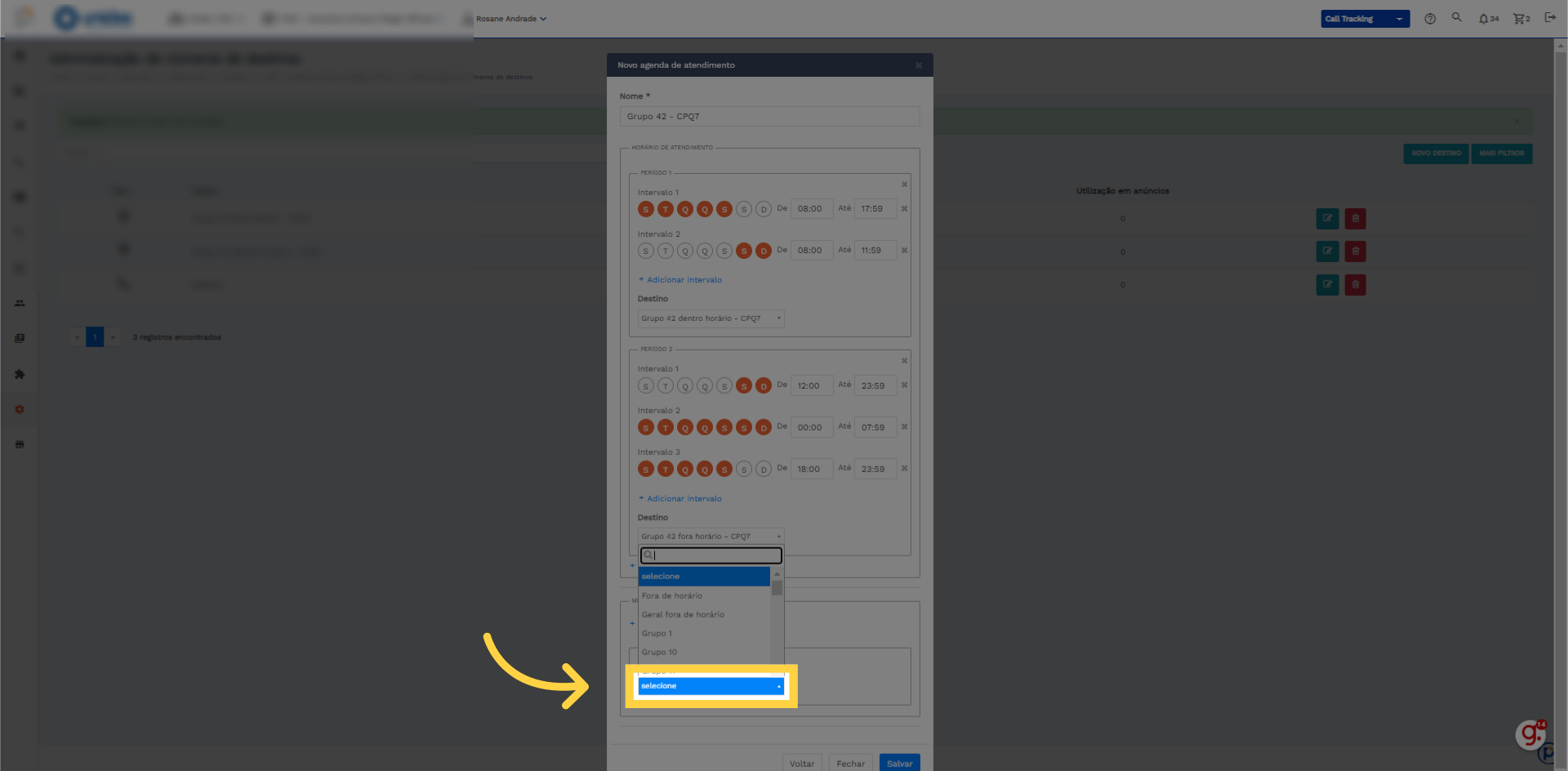Viewport: 1568px width, 771px height.
Task: Open the Call Tracking dropdown
Action: 1365,19
